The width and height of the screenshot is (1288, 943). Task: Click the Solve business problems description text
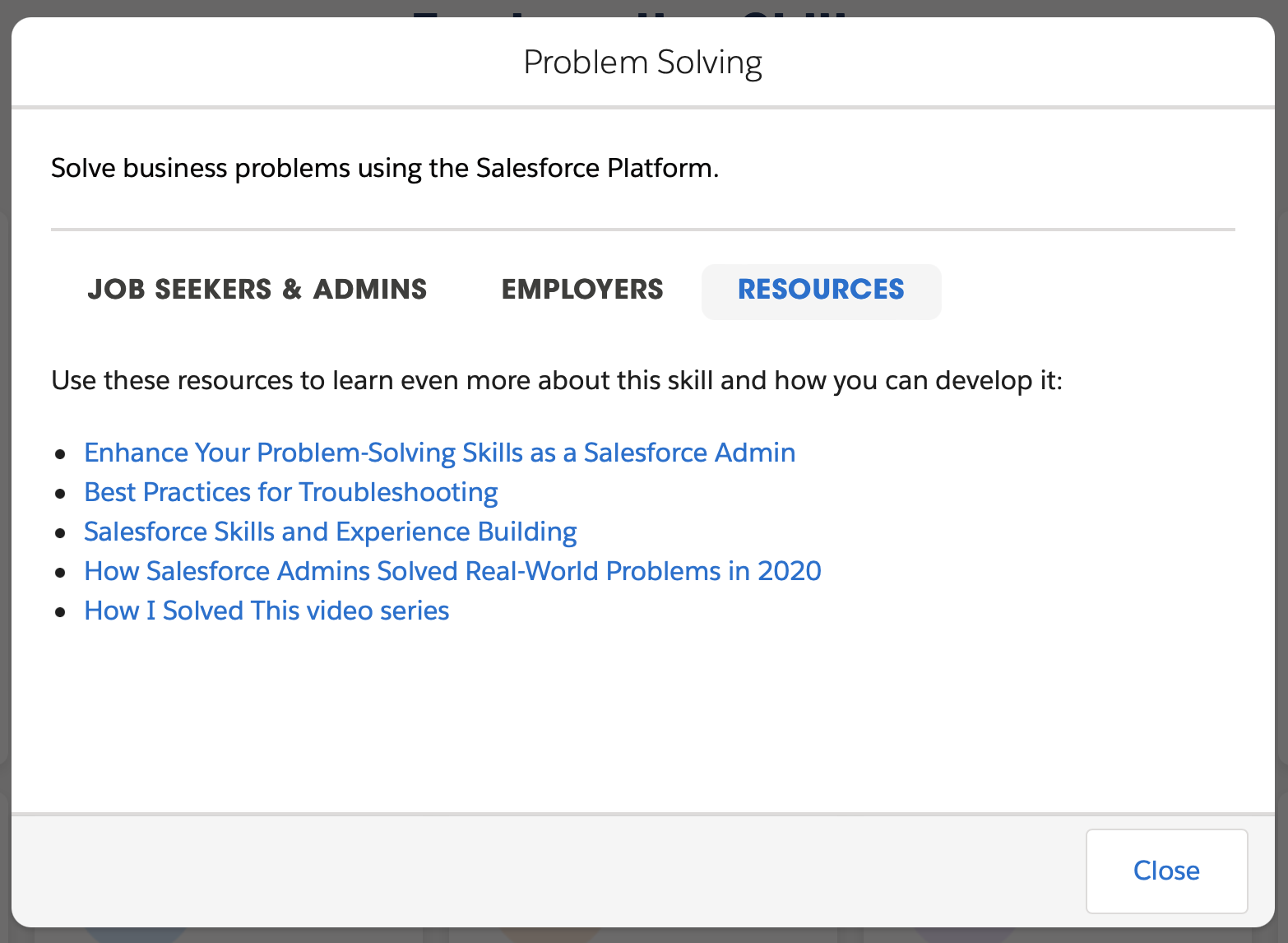point(384,168)
